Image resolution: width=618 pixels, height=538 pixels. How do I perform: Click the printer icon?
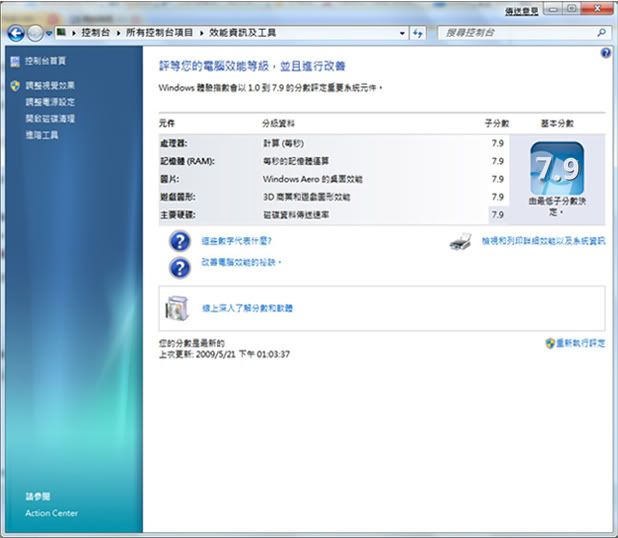461,242
